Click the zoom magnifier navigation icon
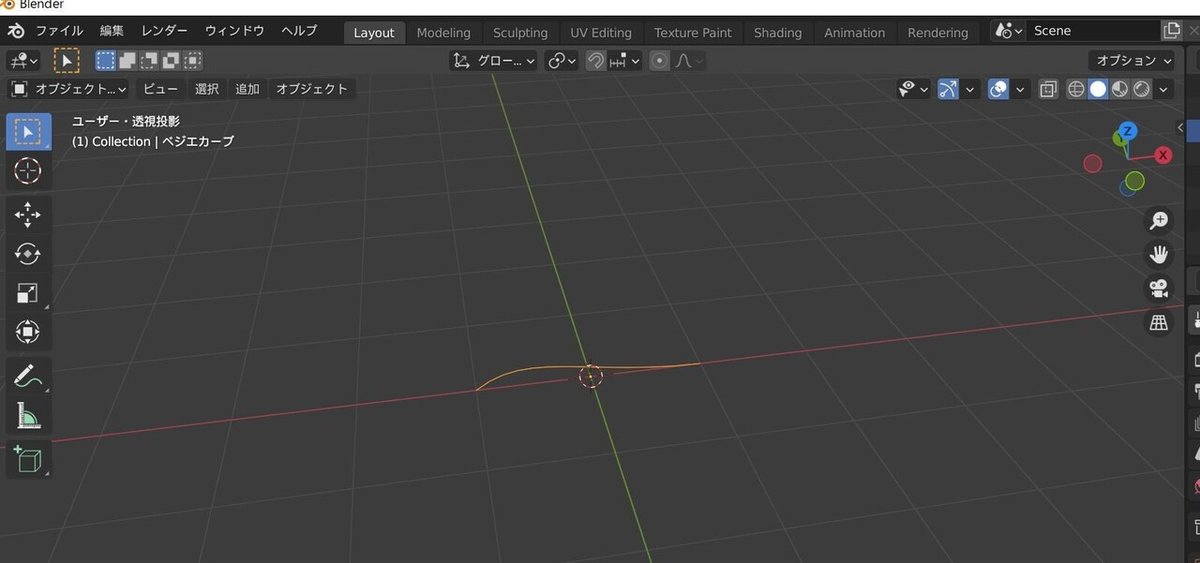 tap(1159, 221)
